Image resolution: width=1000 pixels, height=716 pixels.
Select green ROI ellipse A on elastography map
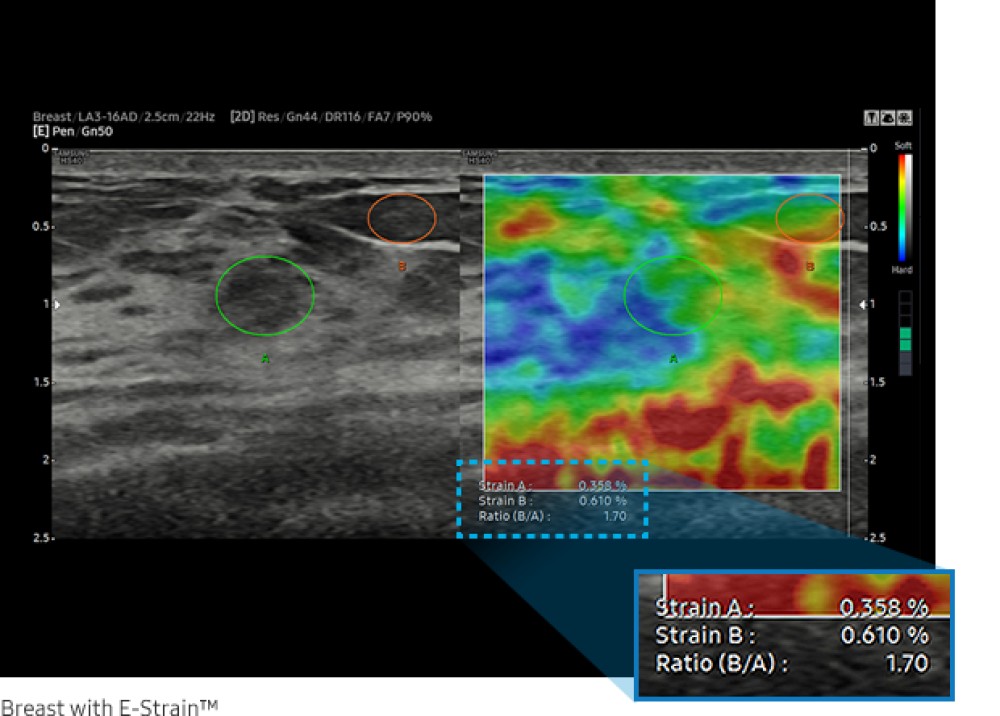click(673, 295)
